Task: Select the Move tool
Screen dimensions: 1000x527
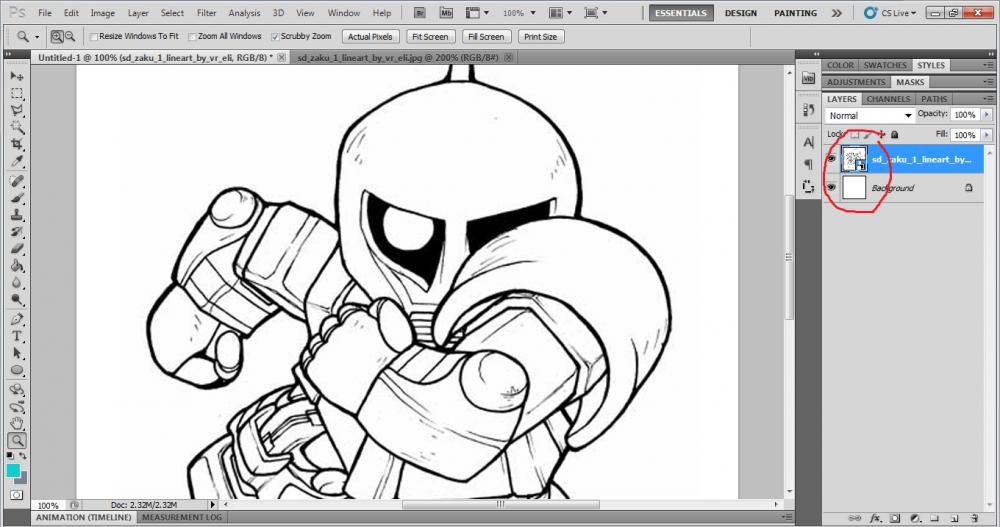Action: pos(17,76)
